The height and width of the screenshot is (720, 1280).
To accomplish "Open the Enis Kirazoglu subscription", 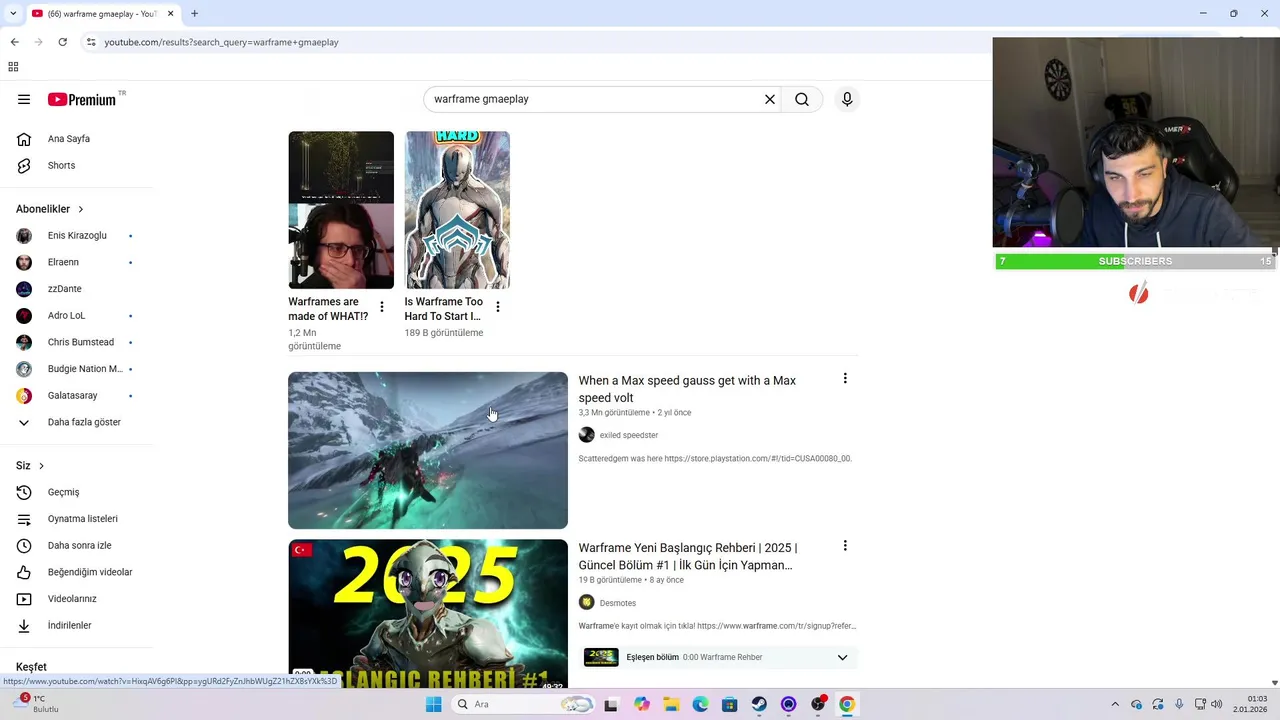I will click(76, 235).
